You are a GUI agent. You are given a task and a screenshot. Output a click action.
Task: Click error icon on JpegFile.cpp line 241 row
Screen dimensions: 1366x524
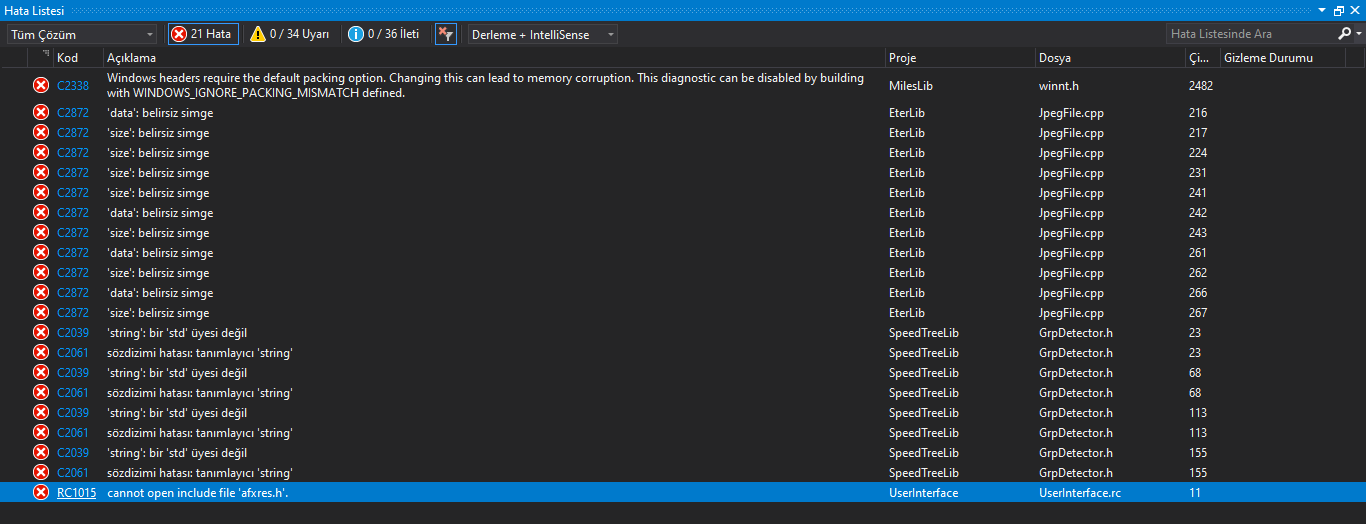[41, 193]
